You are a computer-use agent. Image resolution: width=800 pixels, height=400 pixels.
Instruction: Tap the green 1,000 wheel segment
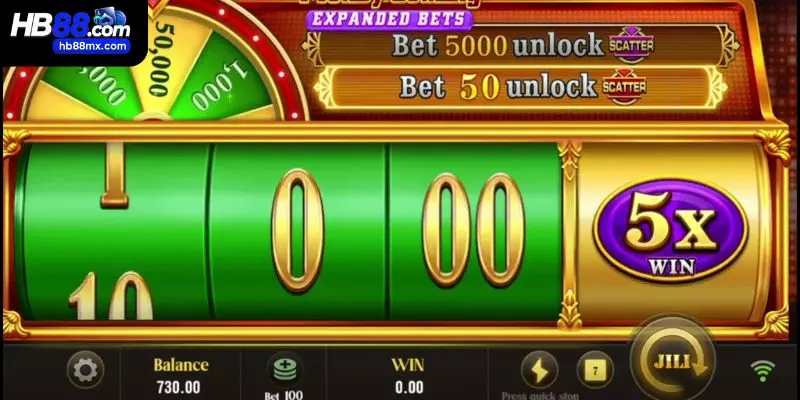[224, 82]
